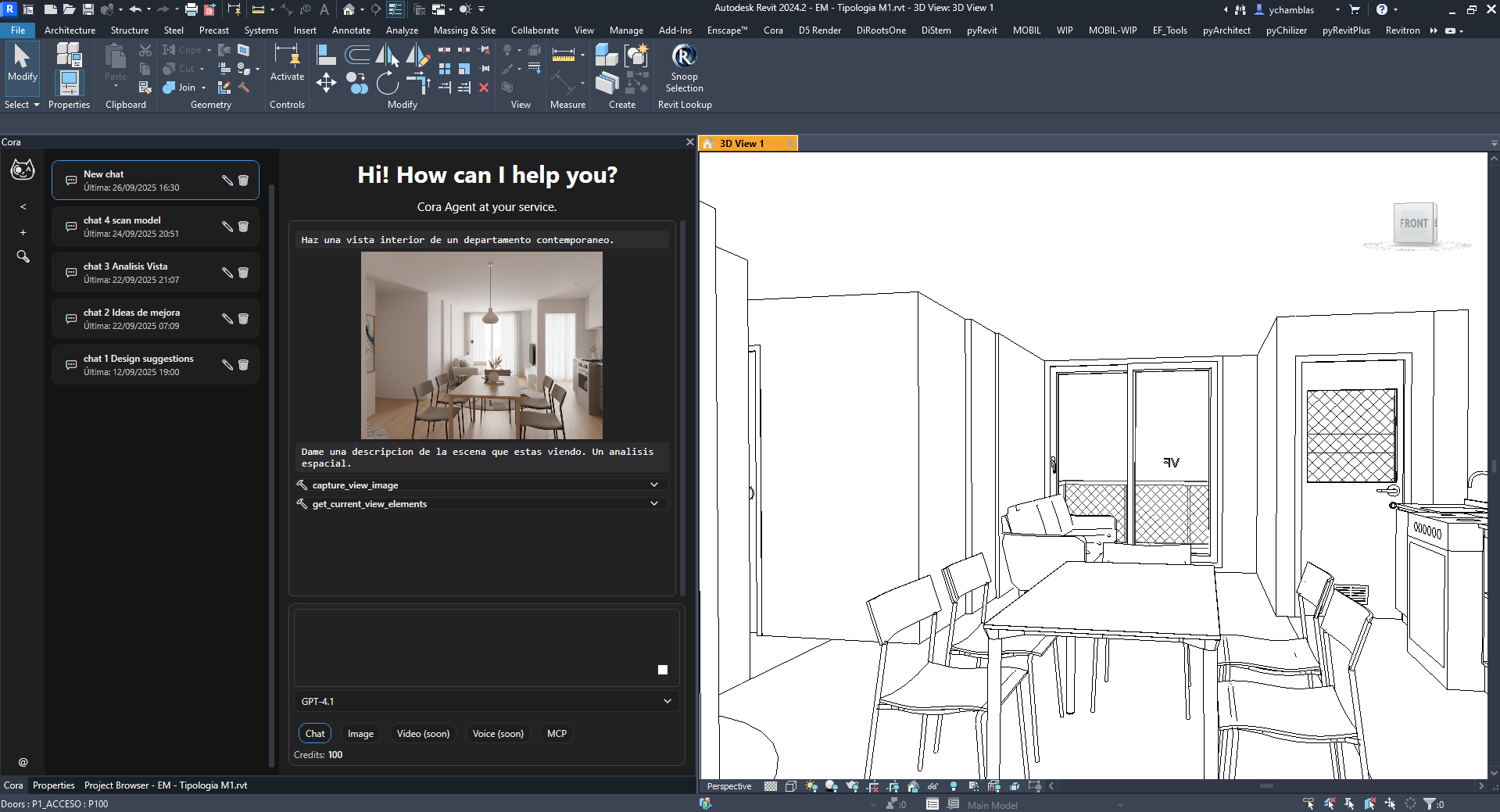Expand the capture_view_image tool result
The height and width of the screenshot is (812, 1500).
[653, 485]
